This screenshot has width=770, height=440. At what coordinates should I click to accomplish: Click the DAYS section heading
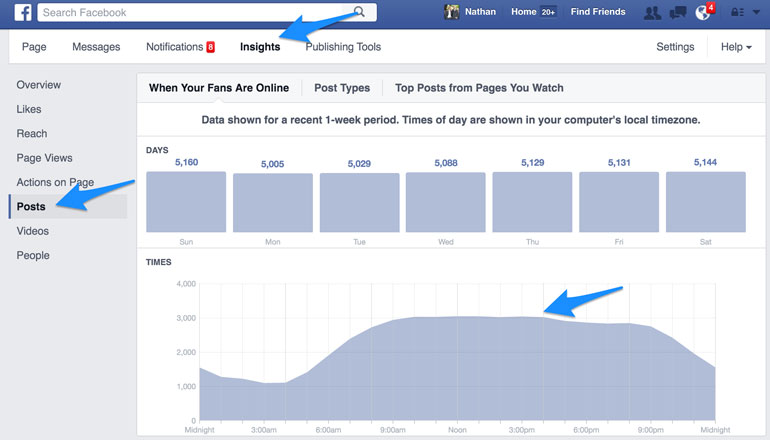pyautogui.click(x=157, y=150)
